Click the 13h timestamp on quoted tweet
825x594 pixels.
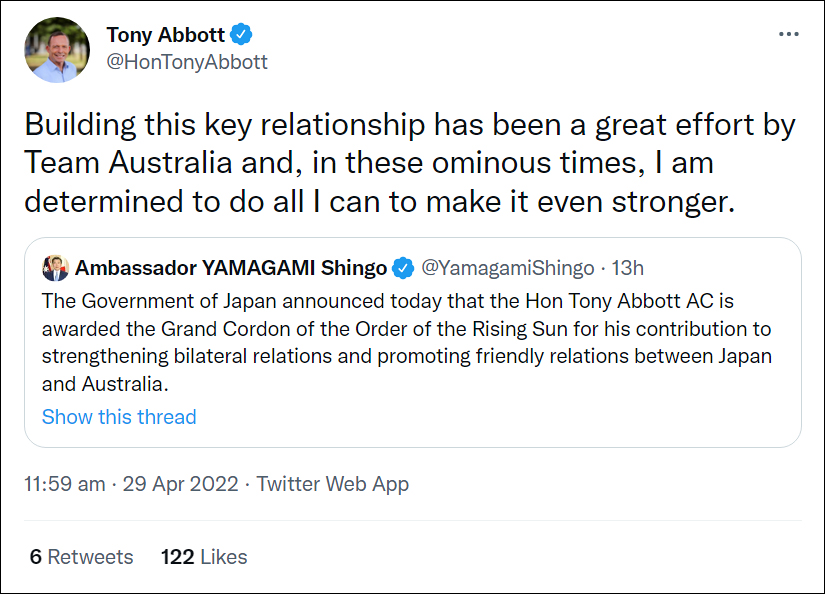click(x=627, y=268)
